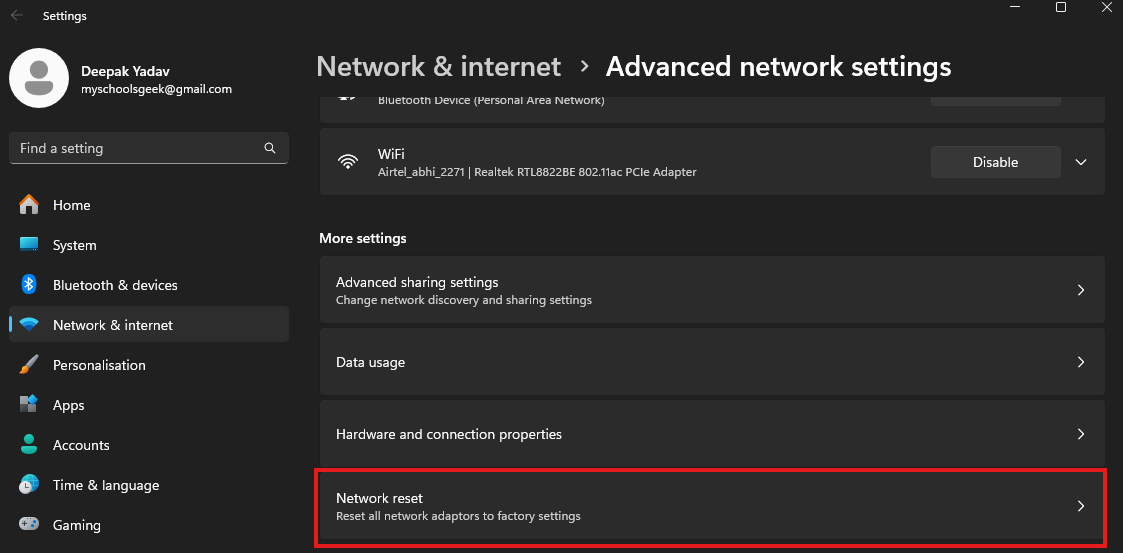Expand the Data usage row arrow
Image resolution: width=1123 pixels, height=553 pixels.
(1080, 362)
